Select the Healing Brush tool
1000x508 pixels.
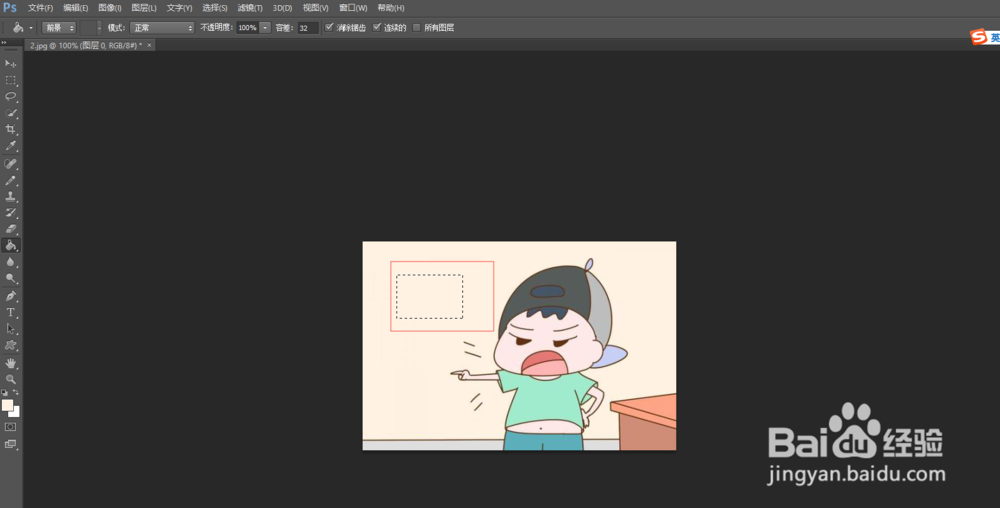click(x=11, y=164)
